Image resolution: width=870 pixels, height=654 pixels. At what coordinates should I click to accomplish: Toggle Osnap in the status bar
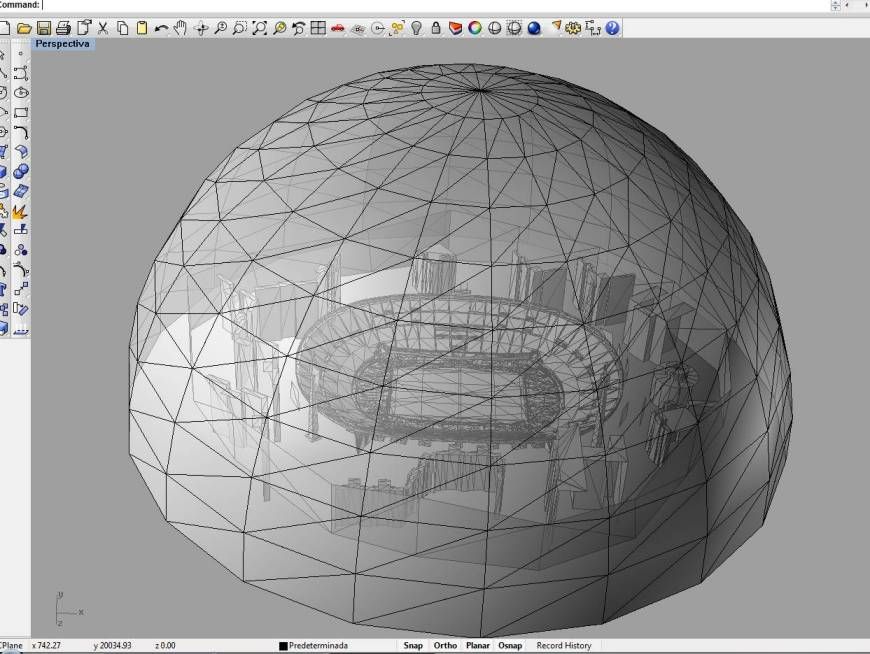[510, 646]
